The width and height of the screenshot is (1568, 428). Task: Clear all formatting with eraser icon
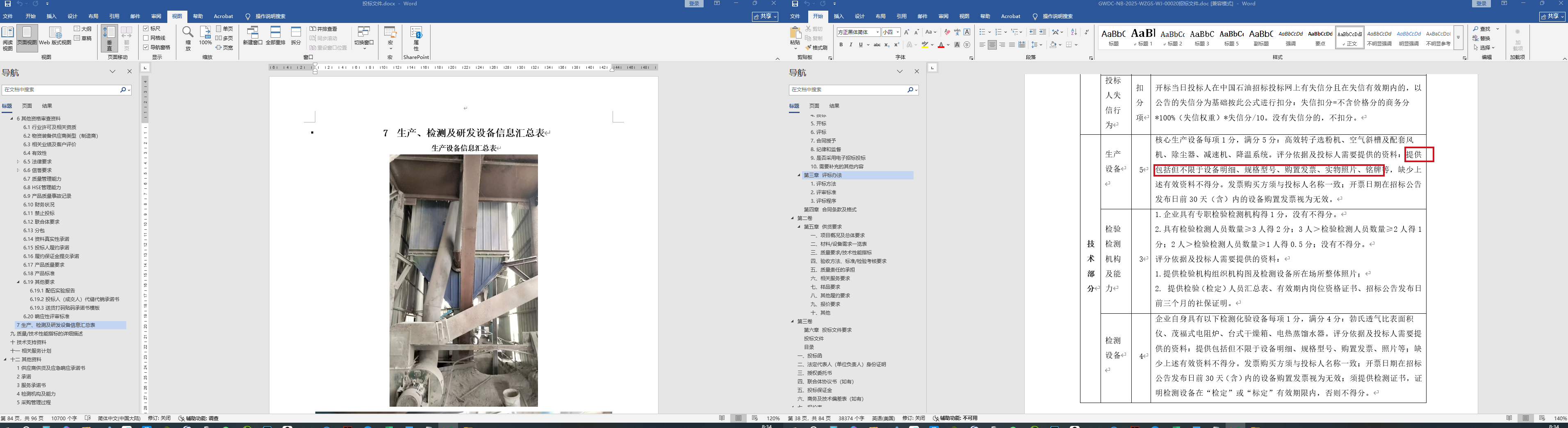pyautogui.click(x=947, y=32)
